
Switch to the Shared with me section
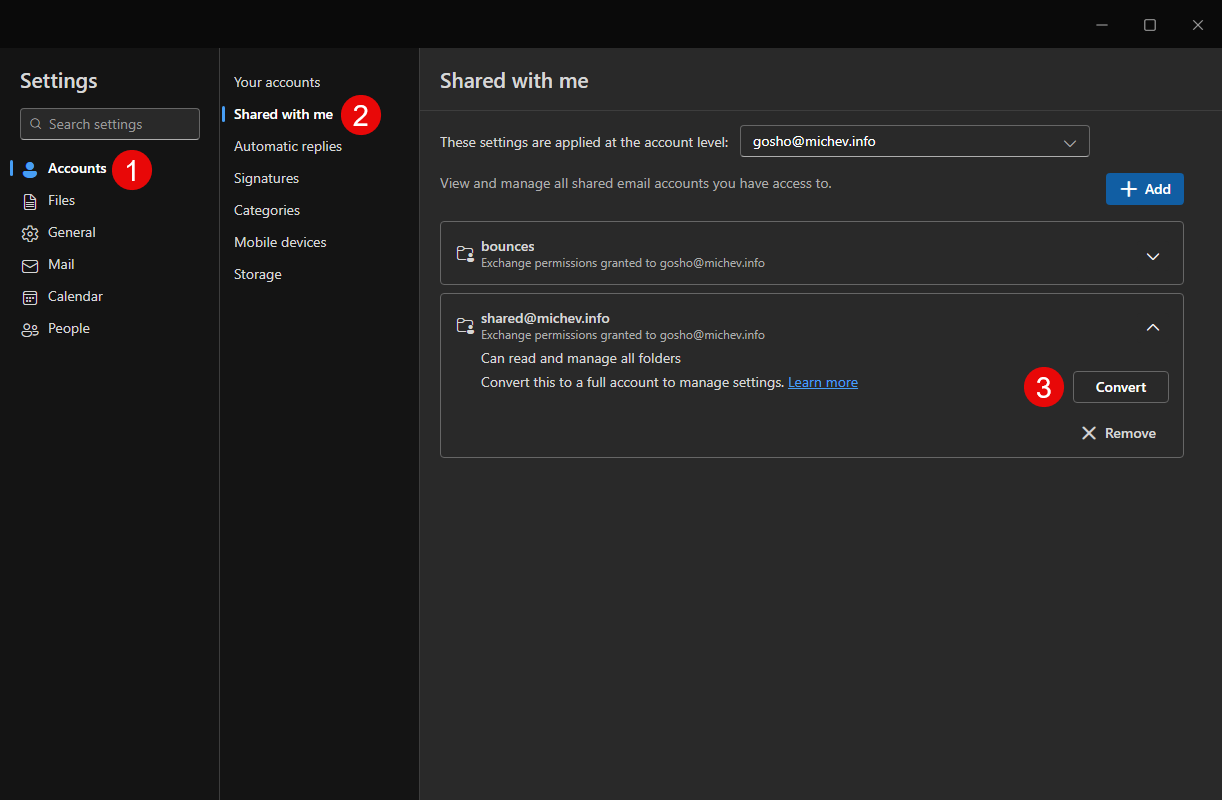(284, 114)
